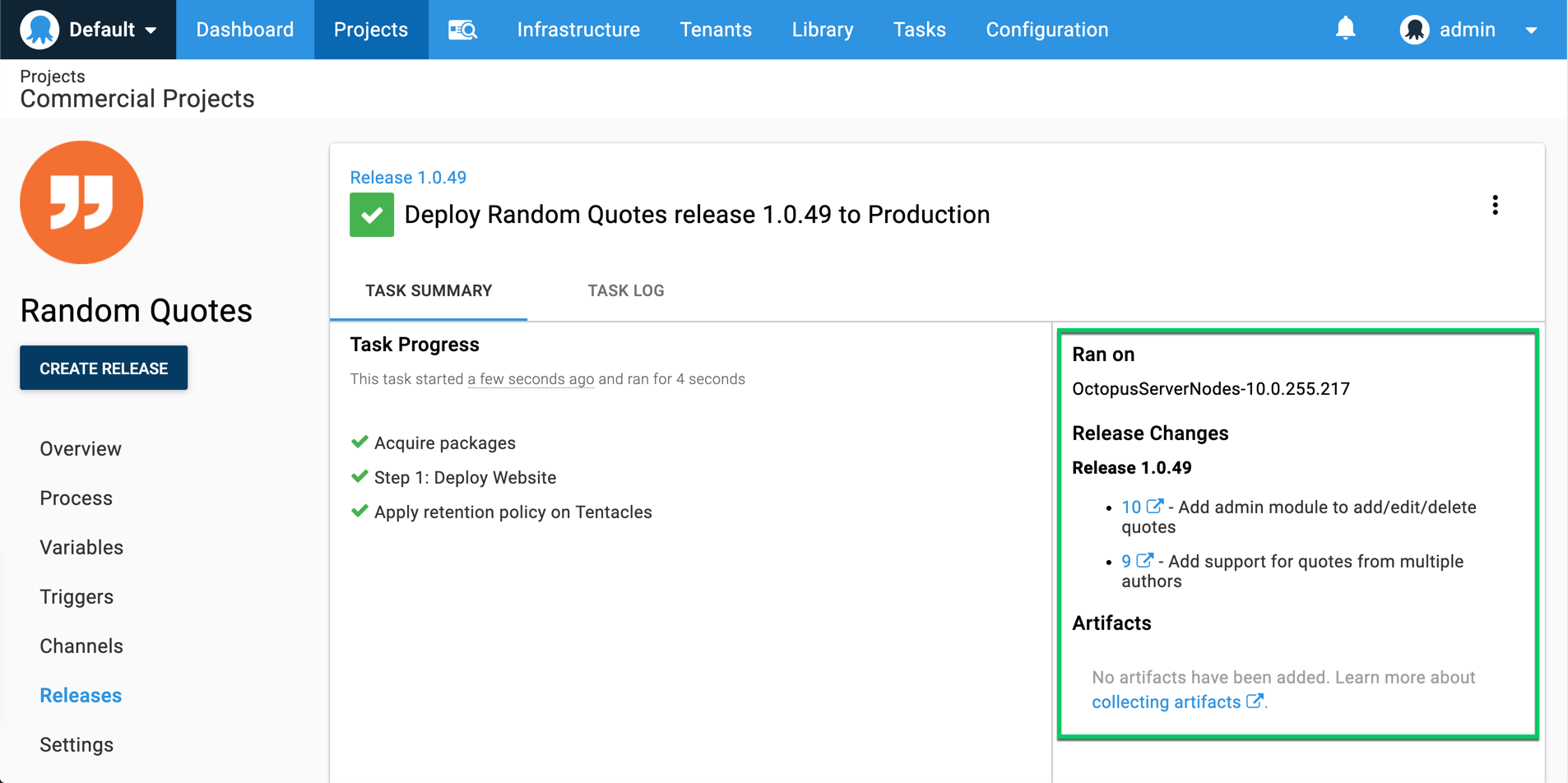1568x783 pixels.
Task: Follow the collecting artifacts link
Action: [1164, 701]
